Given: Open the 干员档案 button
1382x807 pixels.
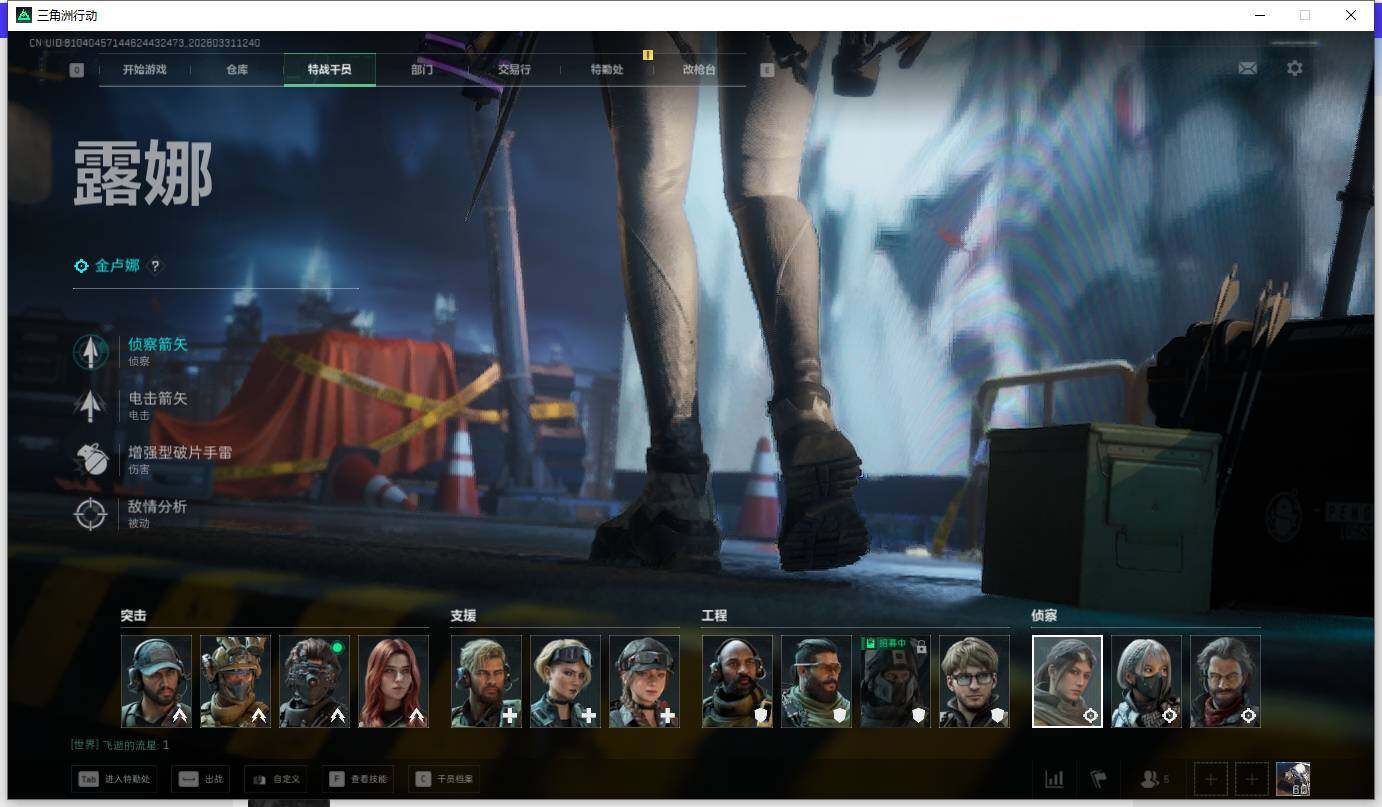Looking at the screenshot, I should coord(444,779).
